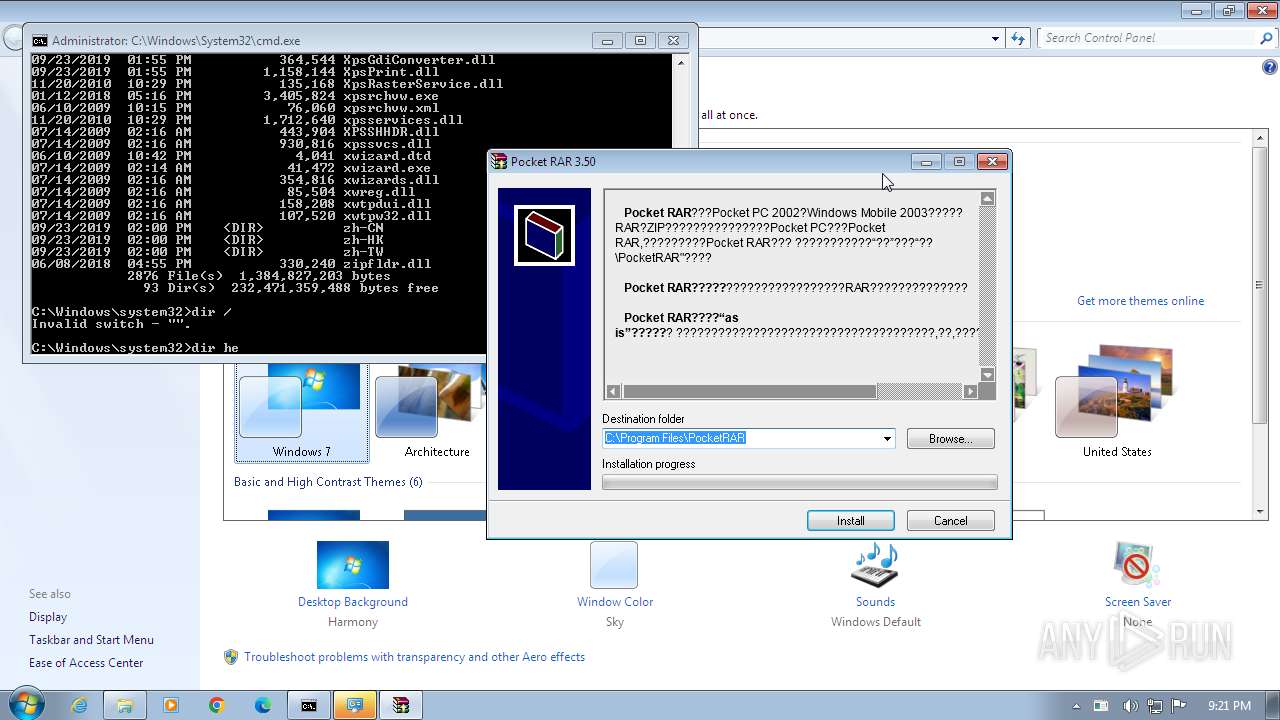
Task: Click the installation progress bar
Action: click(799, 482)
